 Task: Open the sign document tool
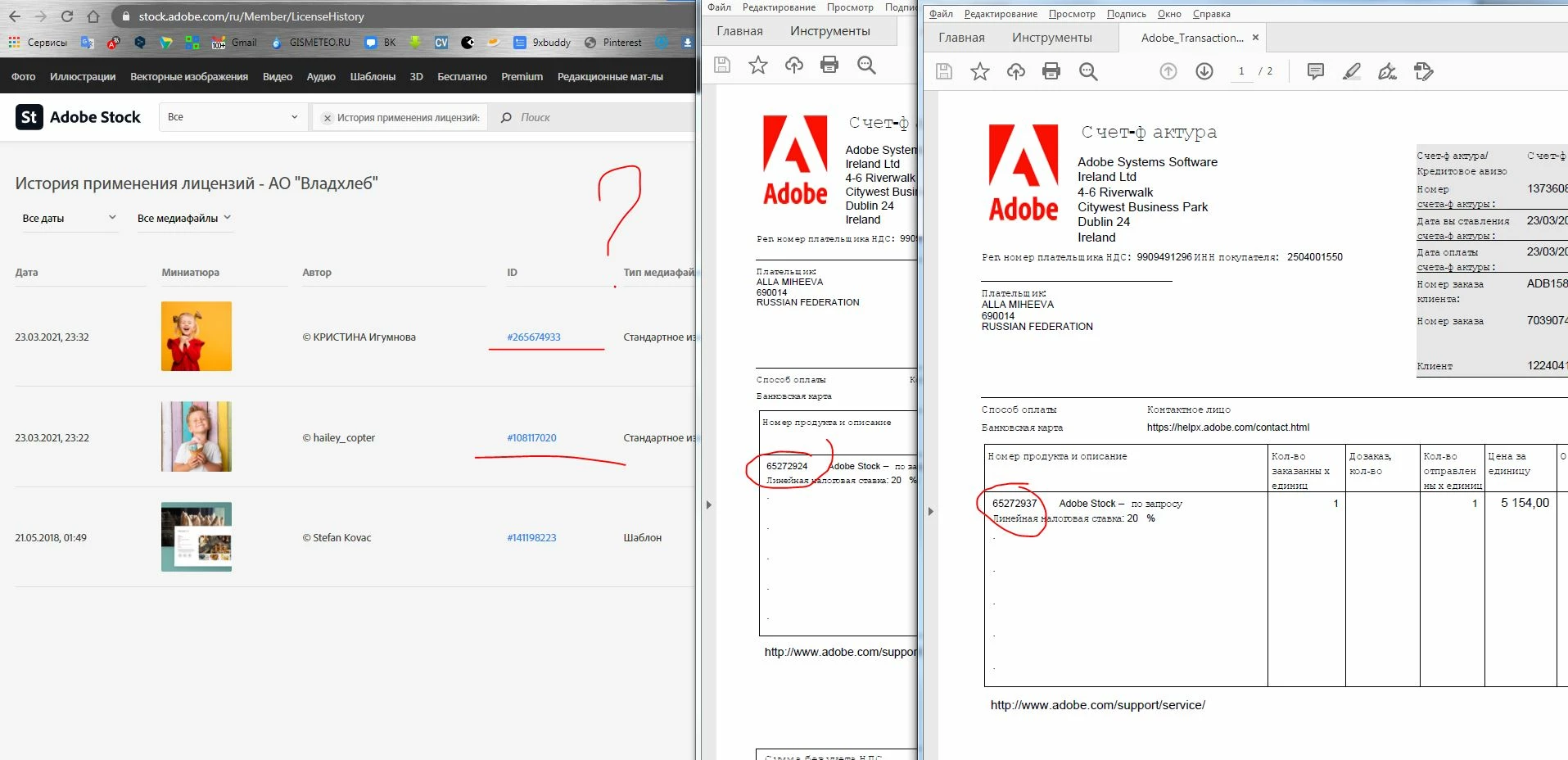(x=1388, y=71)
